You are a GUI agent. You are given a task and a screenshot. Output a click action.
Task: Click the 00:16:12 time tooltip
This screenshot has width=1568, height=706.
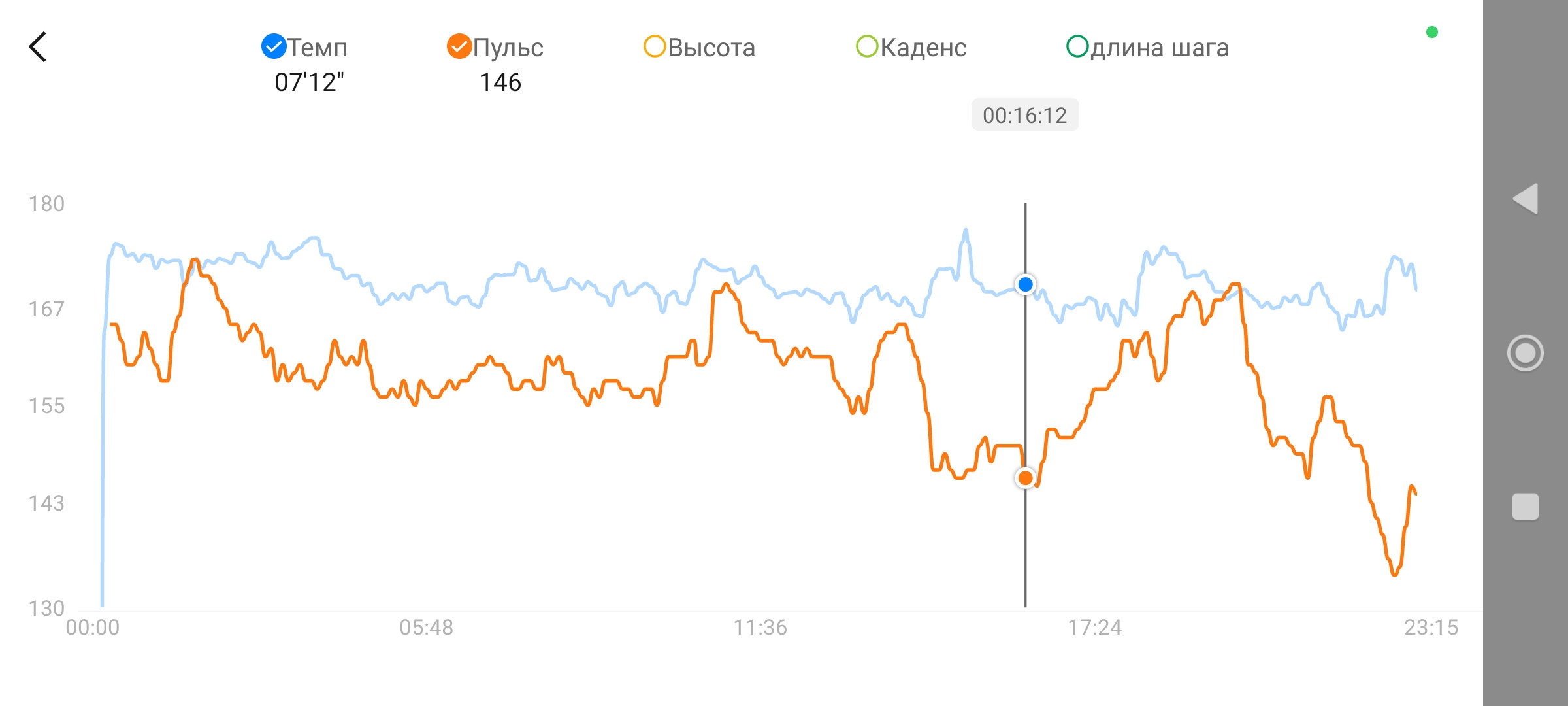pyautogui.click(x=1025, y=115)
